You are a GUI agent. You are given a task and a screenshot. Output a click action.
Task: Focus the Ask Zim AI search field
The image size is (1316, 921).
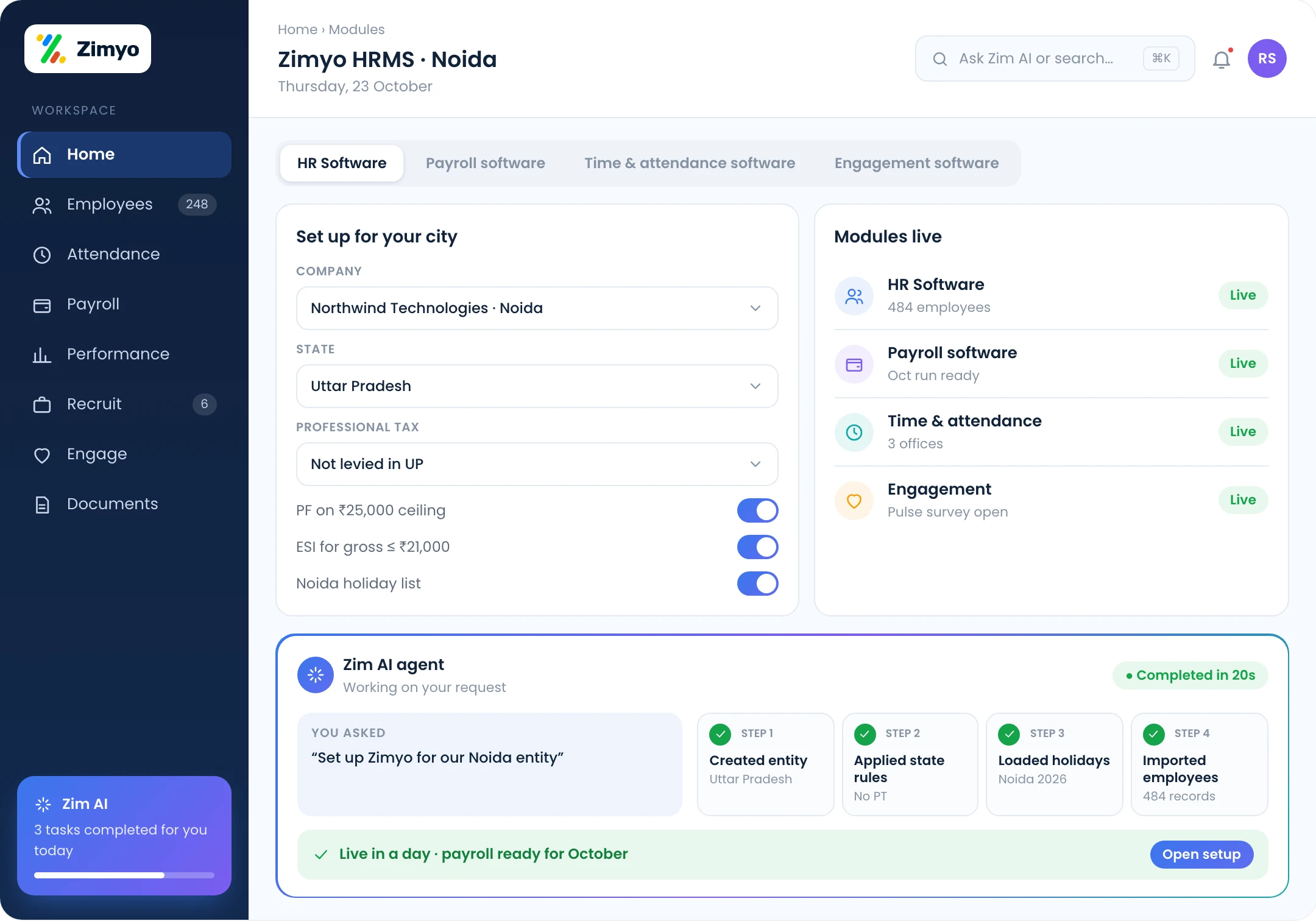pos(1055,58)
